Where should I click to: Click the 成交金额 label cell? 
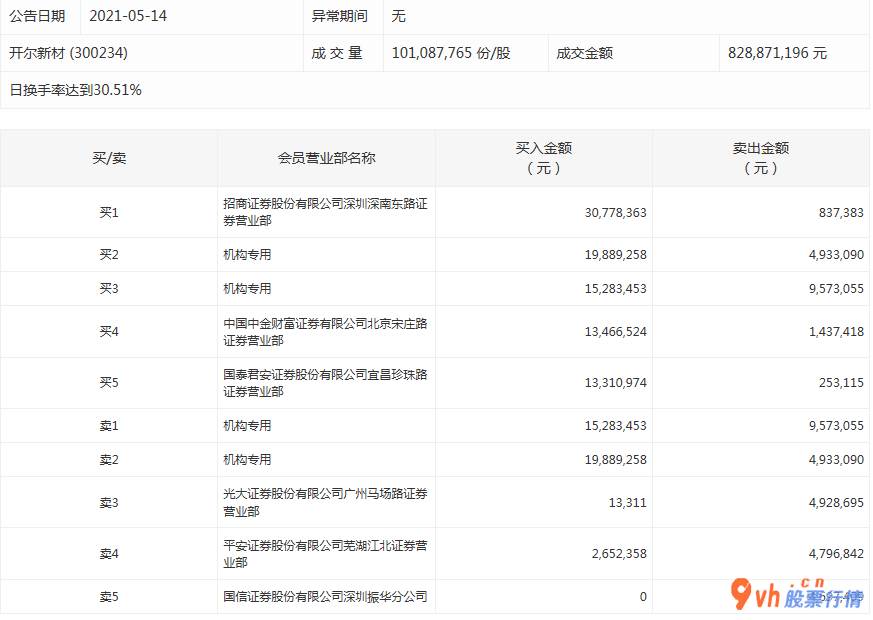click(585, 53)
